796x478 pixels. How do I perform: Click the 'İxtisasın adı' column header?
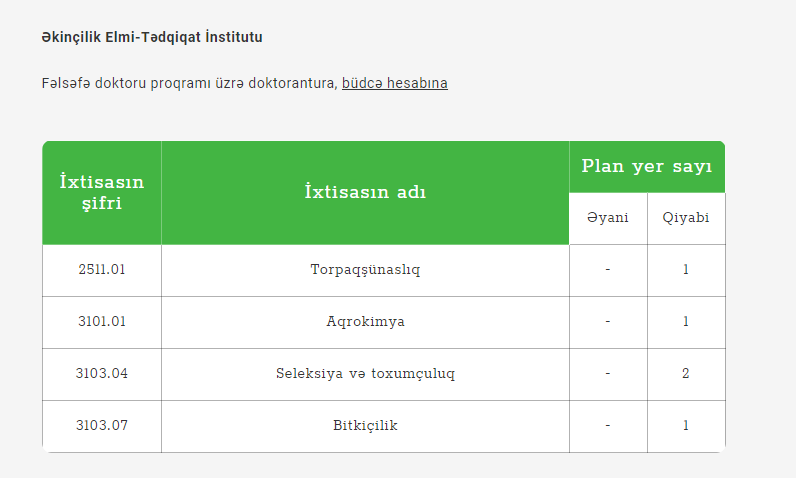point(365,192)
